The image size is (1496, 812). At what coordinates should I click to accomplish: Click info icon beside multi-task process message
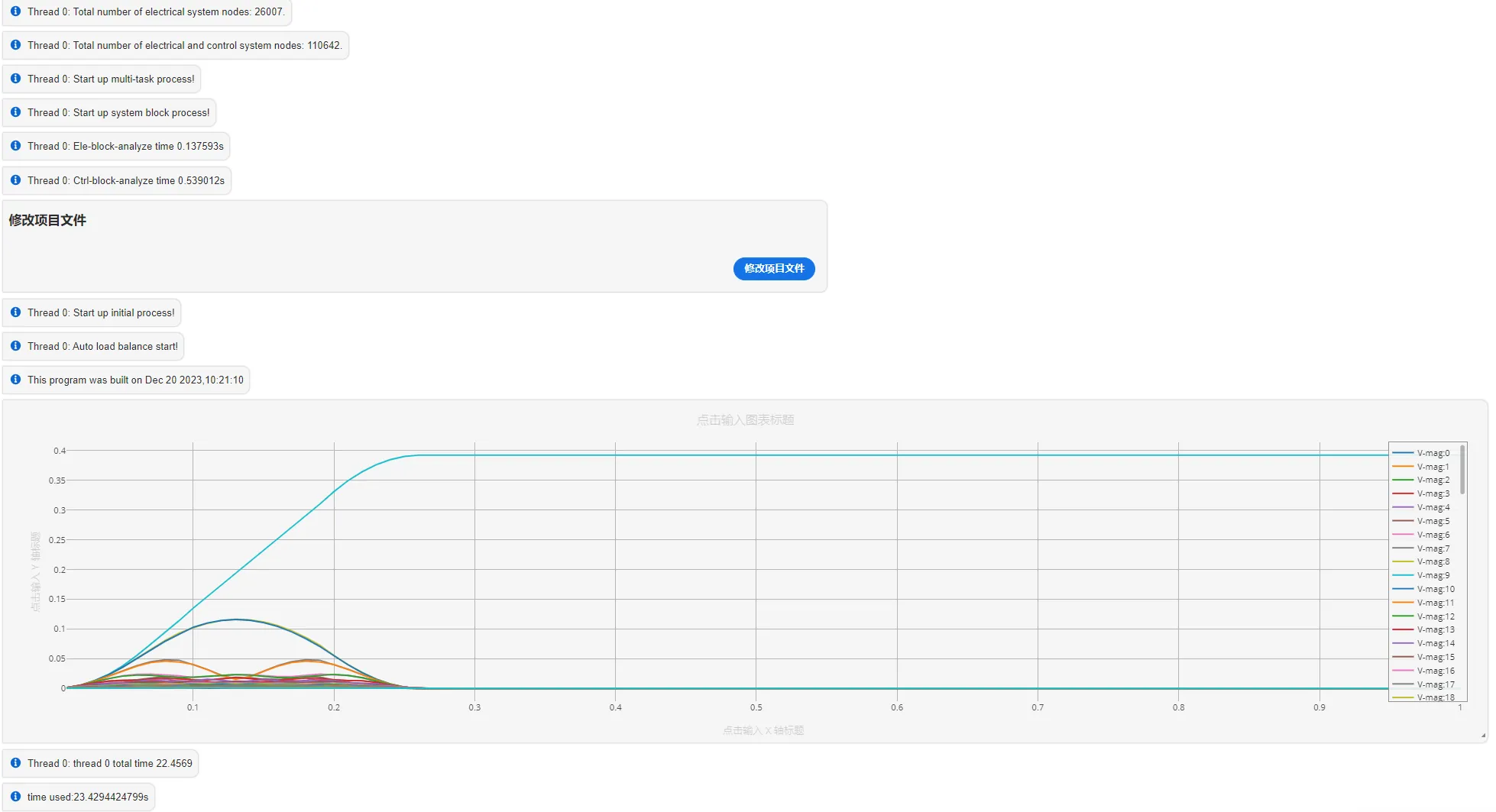coord(15,79)
